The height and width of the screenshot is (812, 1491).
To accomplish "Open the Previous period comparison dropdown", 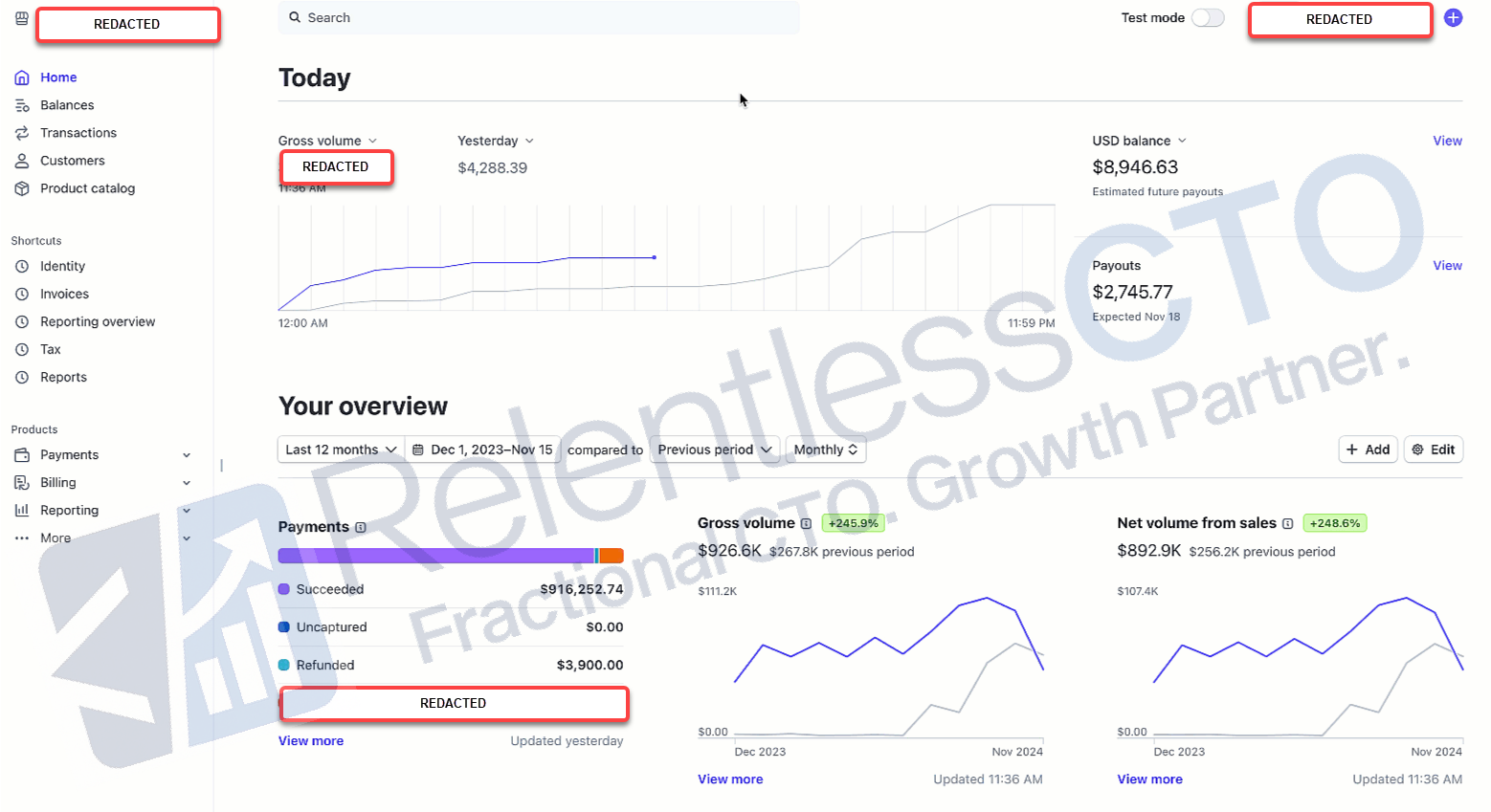I will pyautogui.click(x=714, y=449).
